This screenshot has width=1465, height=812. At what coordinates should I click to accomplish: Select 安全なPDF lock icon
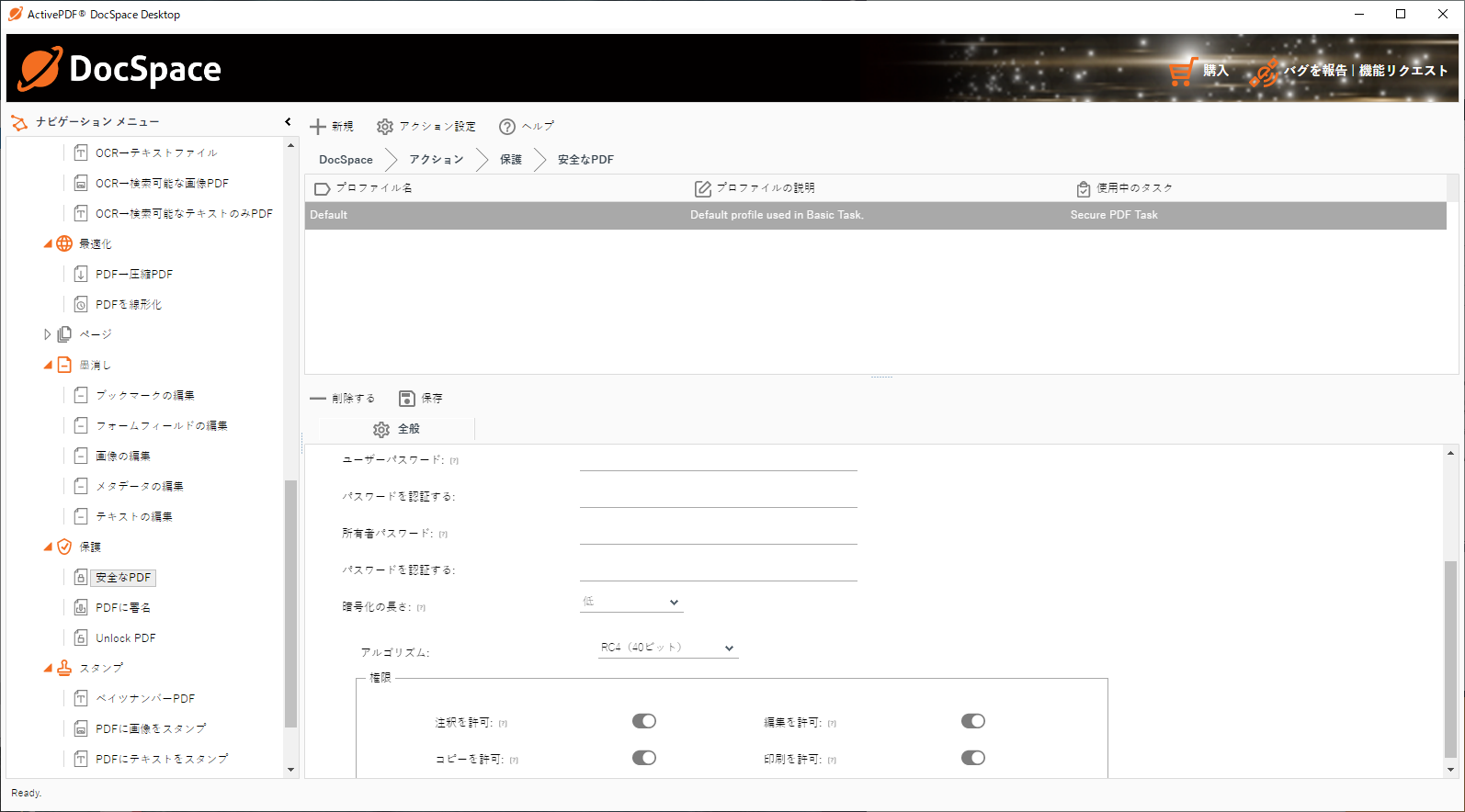[81, 577]
